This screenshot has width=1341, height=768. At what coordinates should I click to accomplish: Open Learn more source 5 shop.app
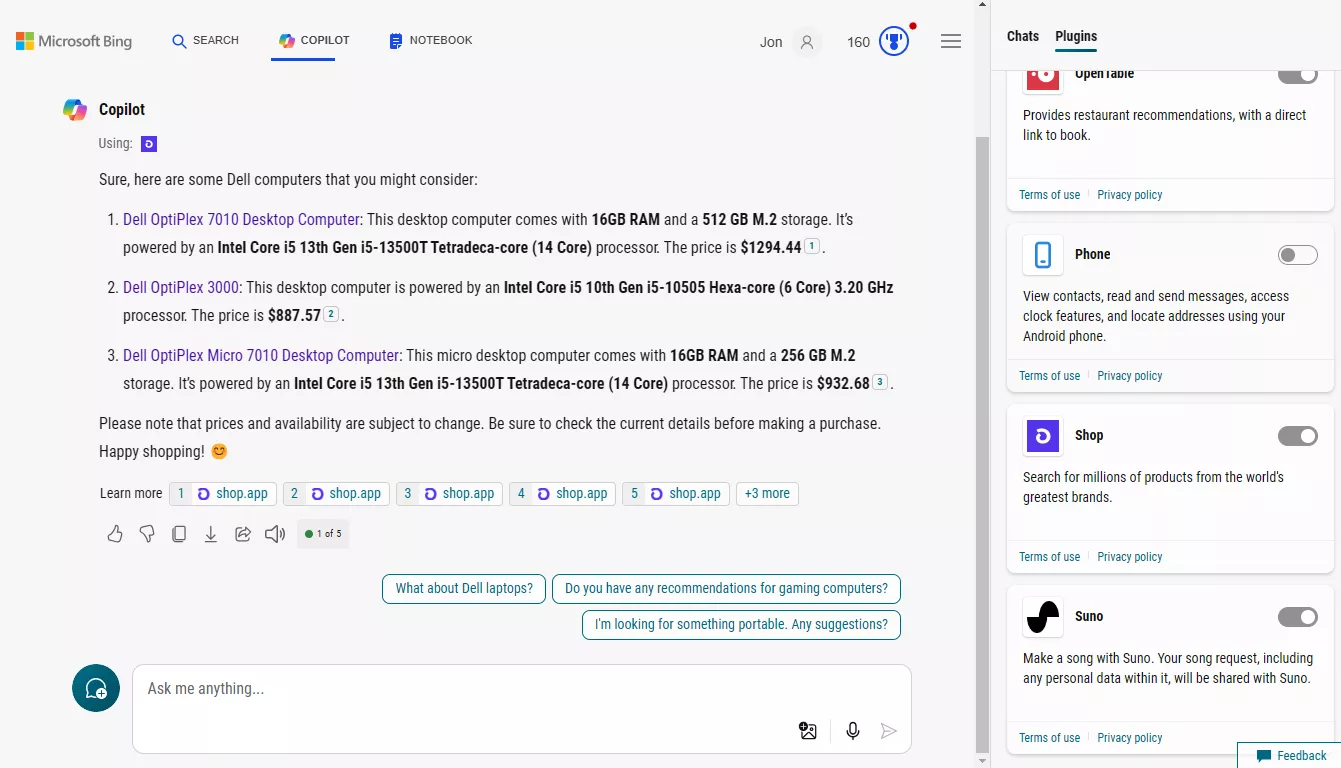click(676, 493)
